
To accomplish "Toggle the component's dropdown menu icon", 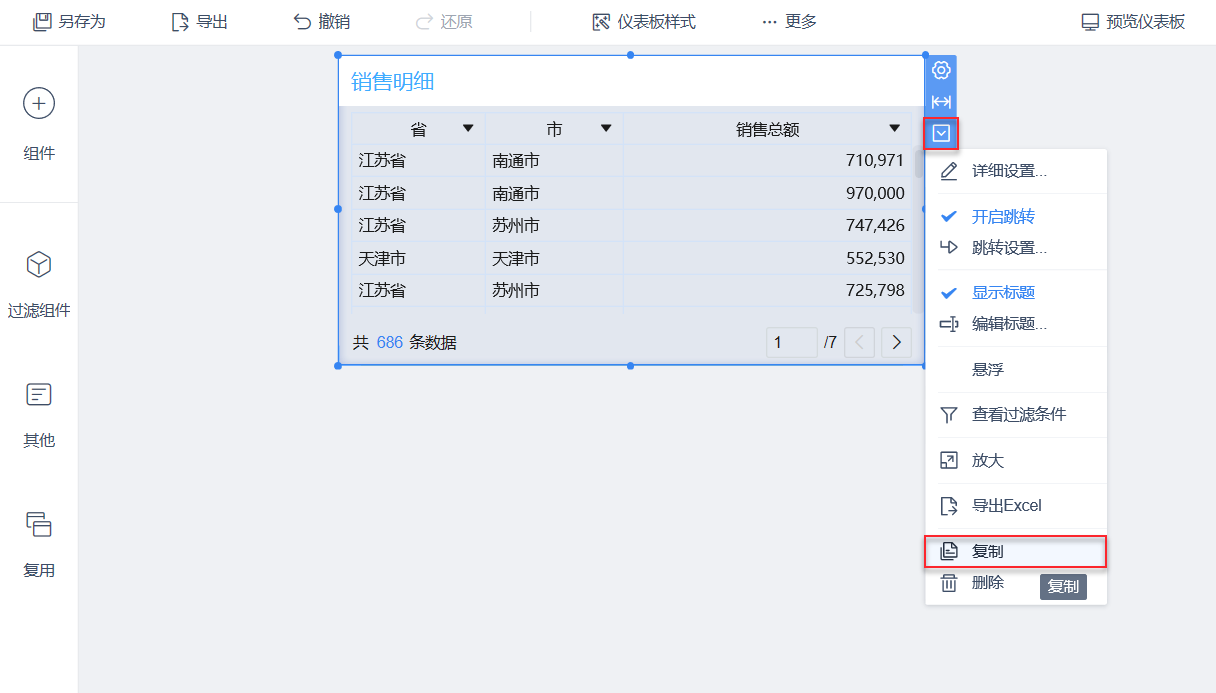I will tap(941, 133).
